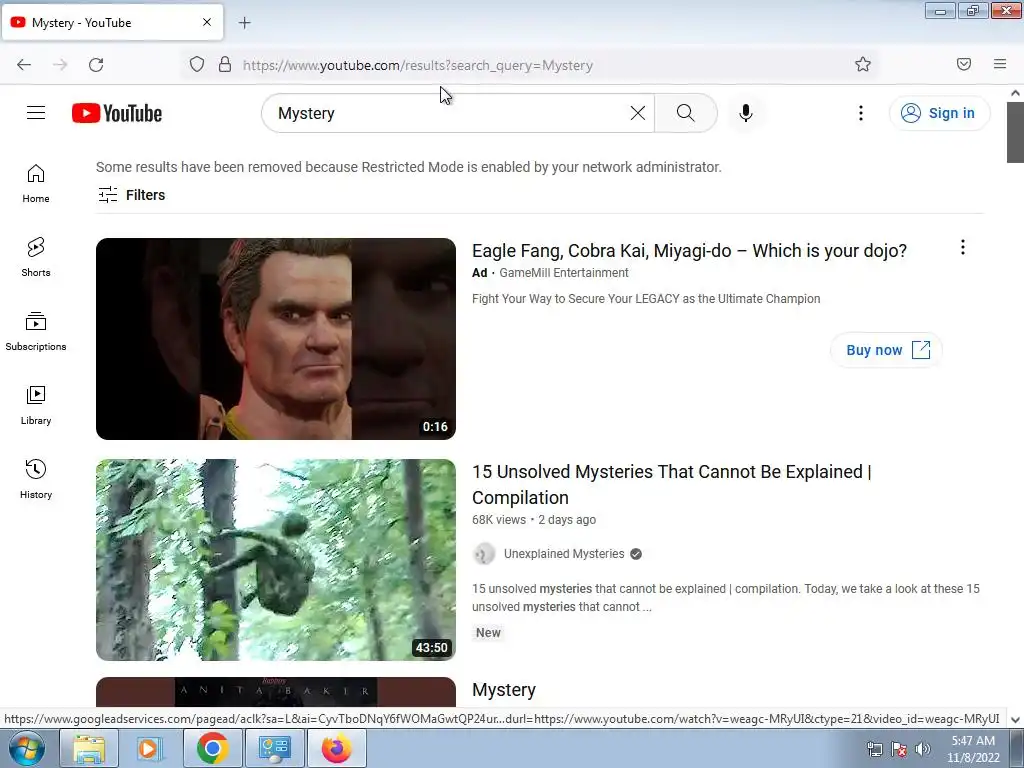Open File Explorer from the taskbar
1024x768 pixels.
(x=89, y=748)
